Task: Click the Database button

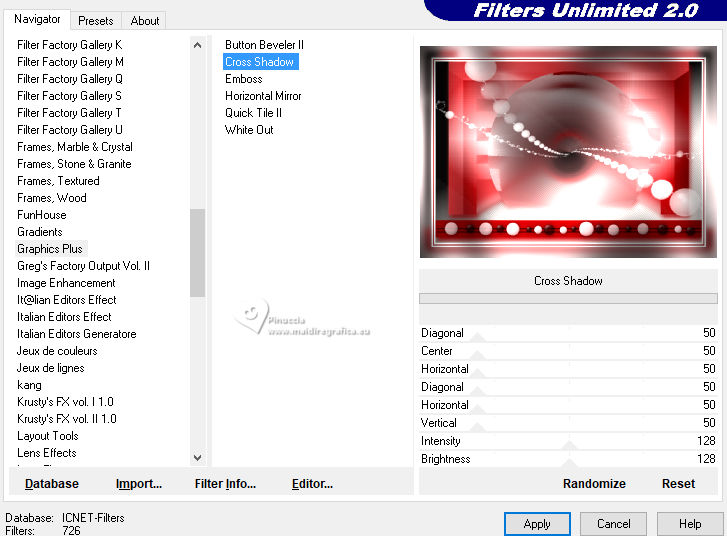Action: (52, 484)
